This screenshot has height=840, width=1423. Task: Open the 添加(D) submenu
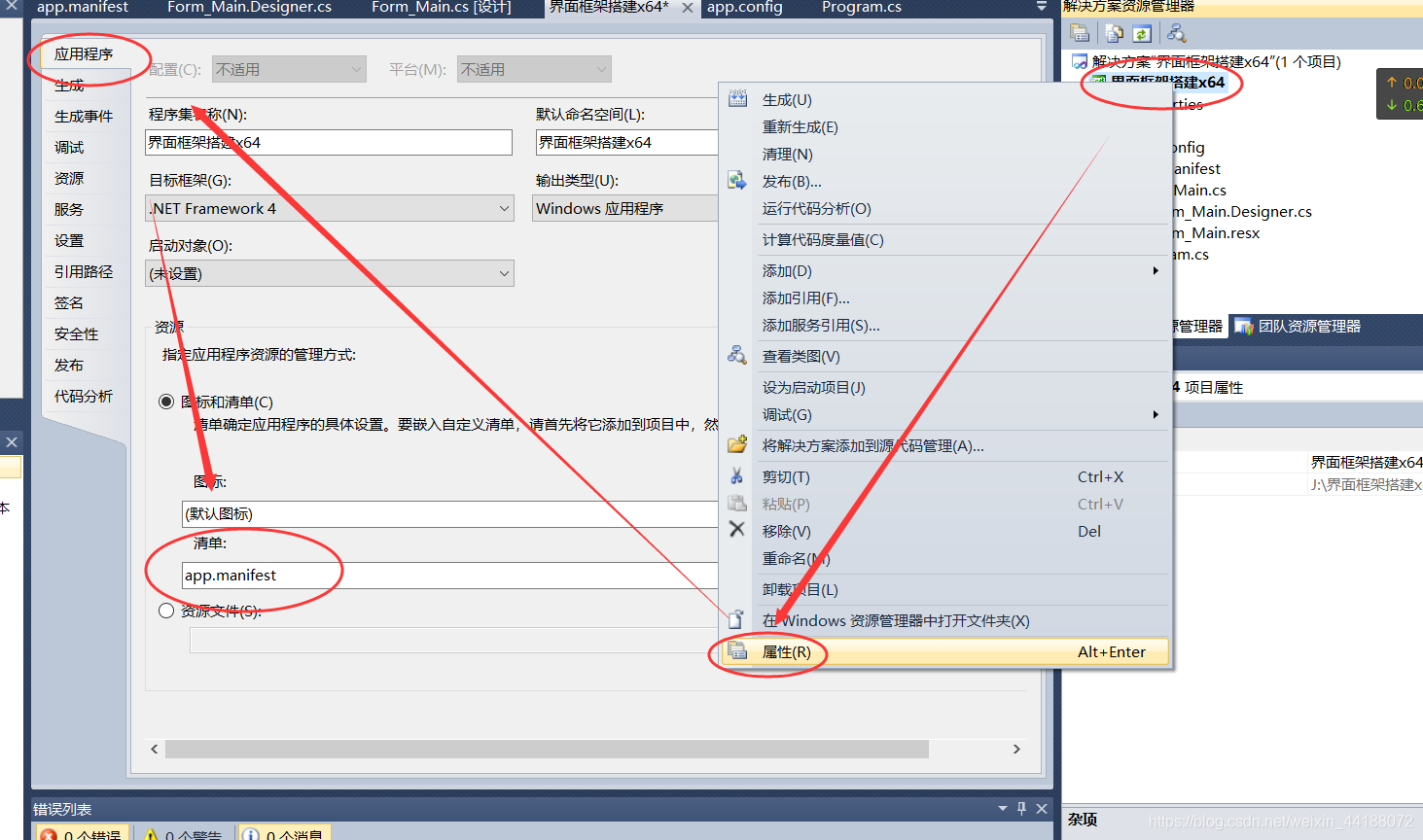tap(943, 271)
